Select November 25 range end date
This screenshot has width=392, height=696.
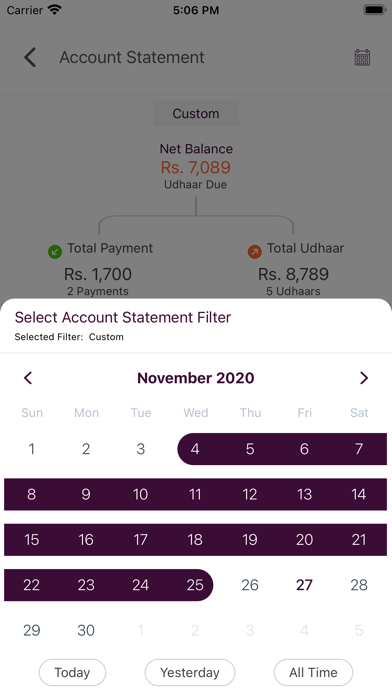click(x=195, y=585)
